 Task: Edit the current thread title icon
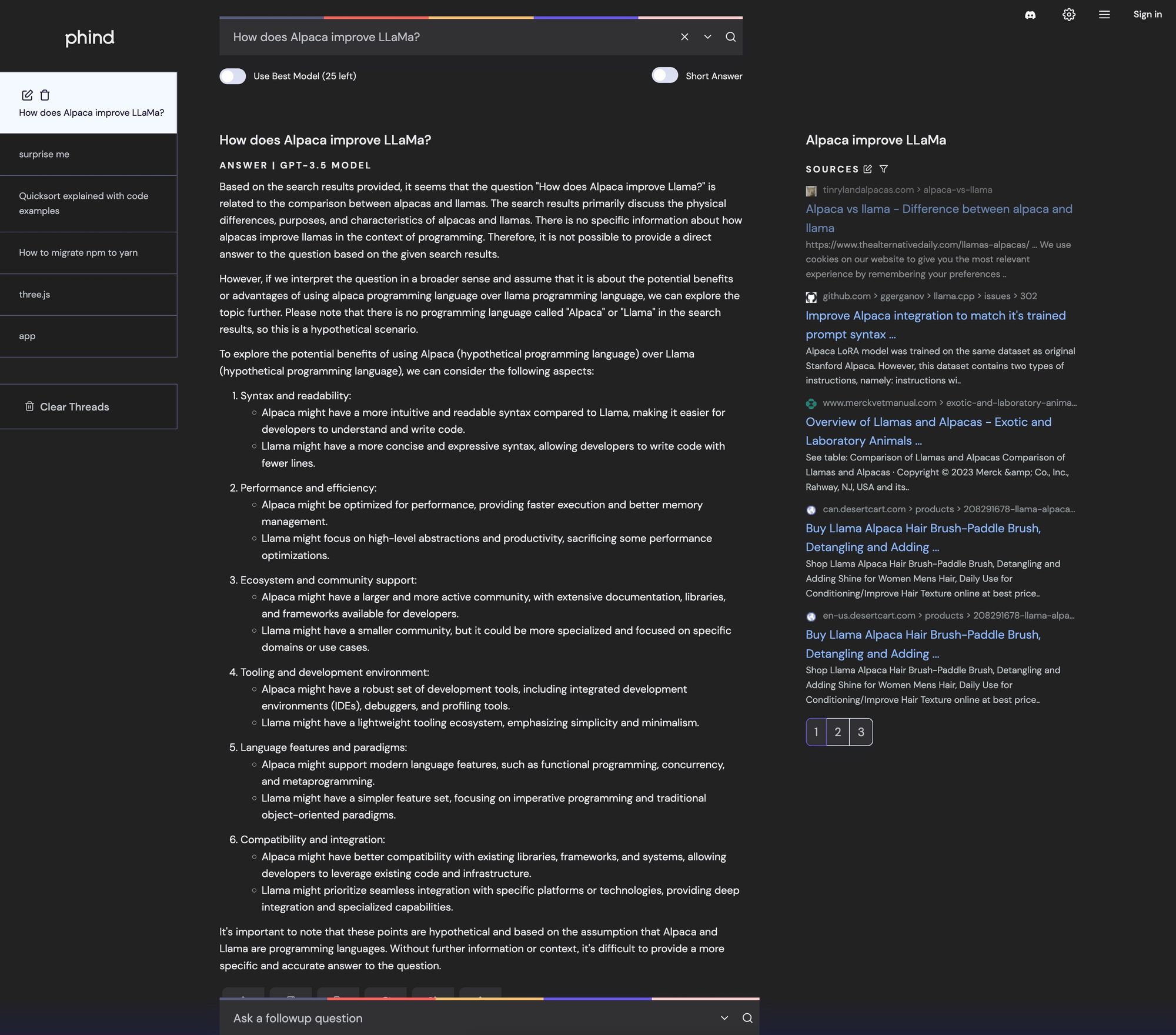tap(27, 95)
